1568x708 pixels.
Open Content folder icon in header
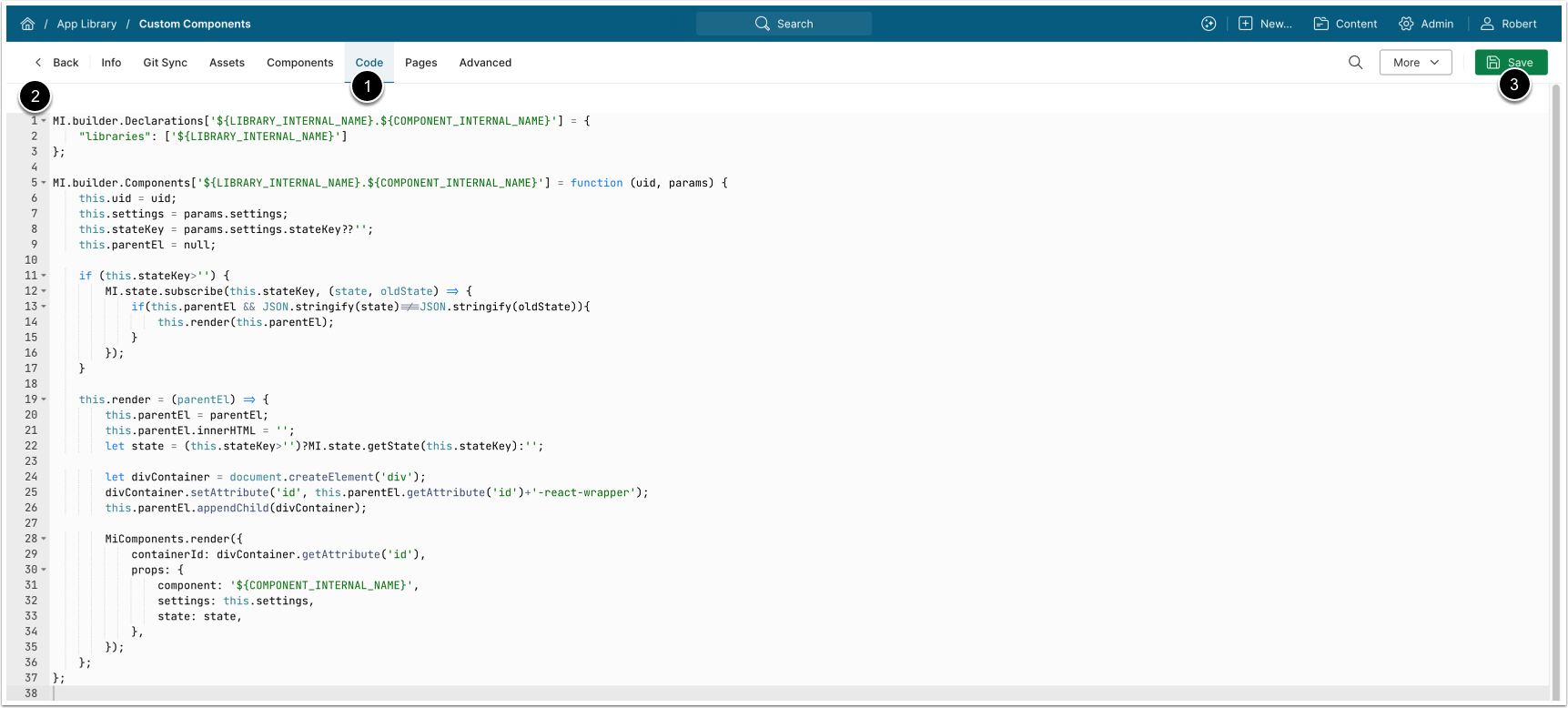[x=1320, y=24]
